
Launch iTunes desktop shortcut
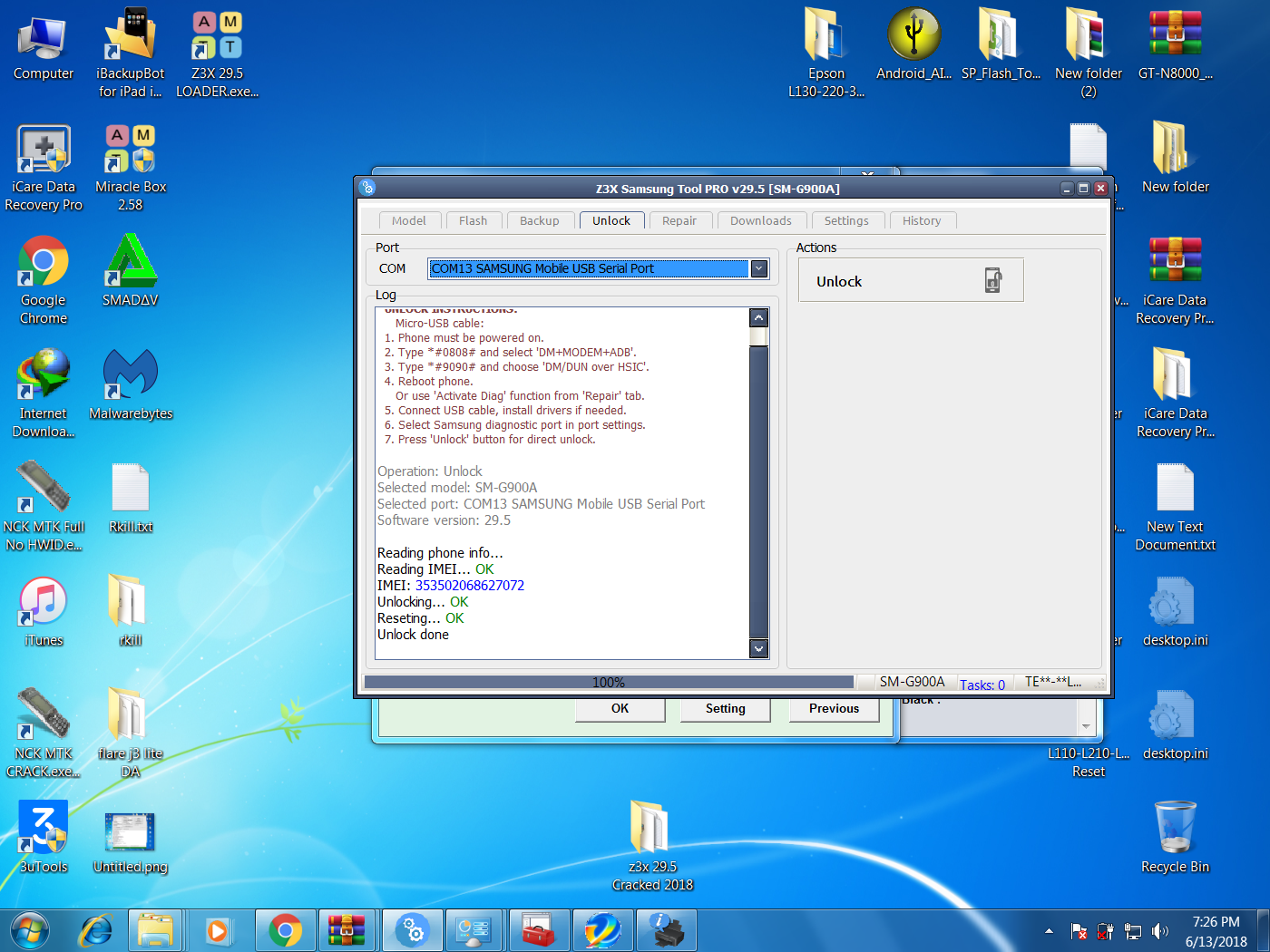pos(44,612)
